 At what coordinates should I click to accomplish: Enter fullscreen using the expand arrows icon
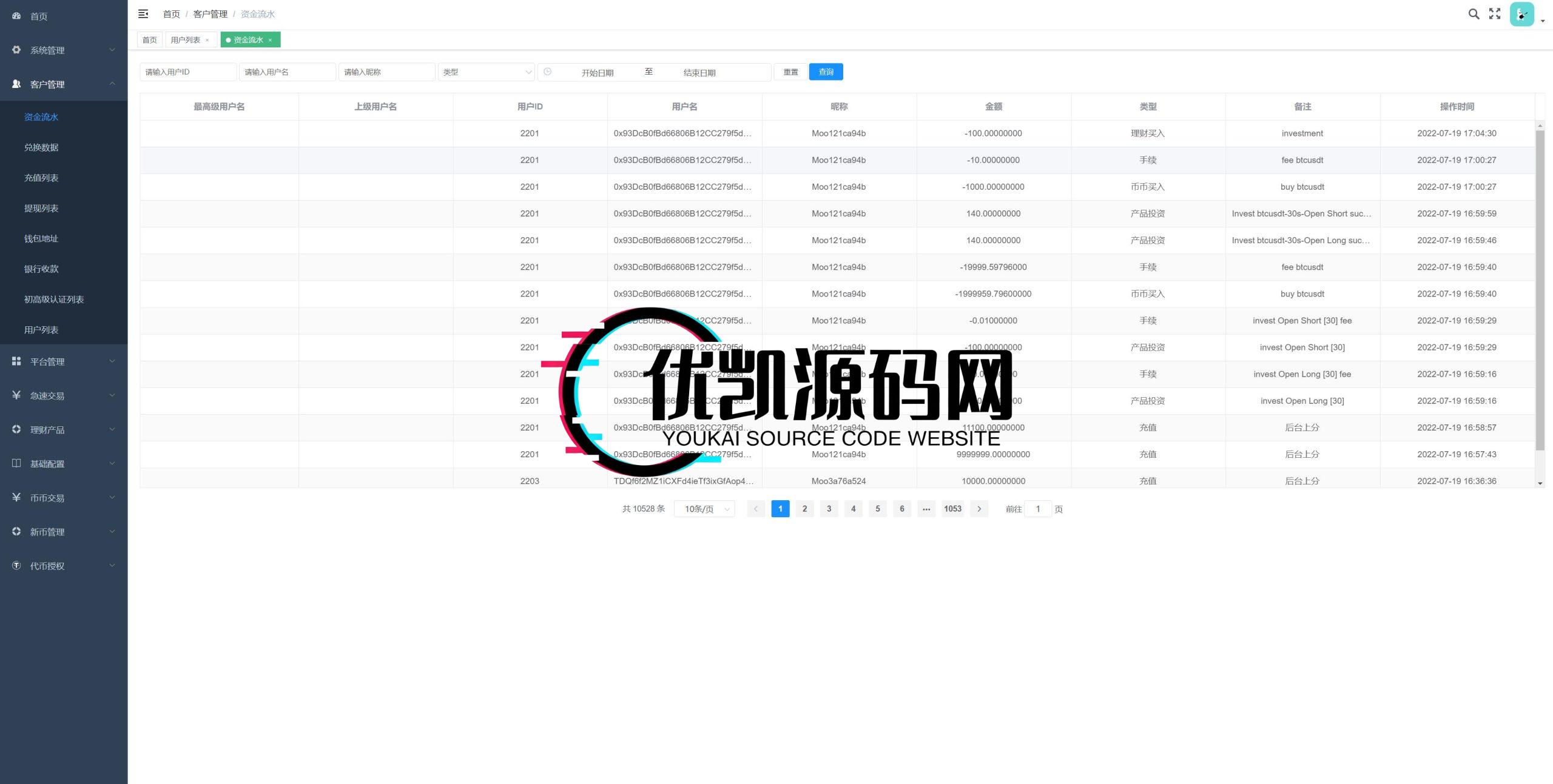[1494, 13]
